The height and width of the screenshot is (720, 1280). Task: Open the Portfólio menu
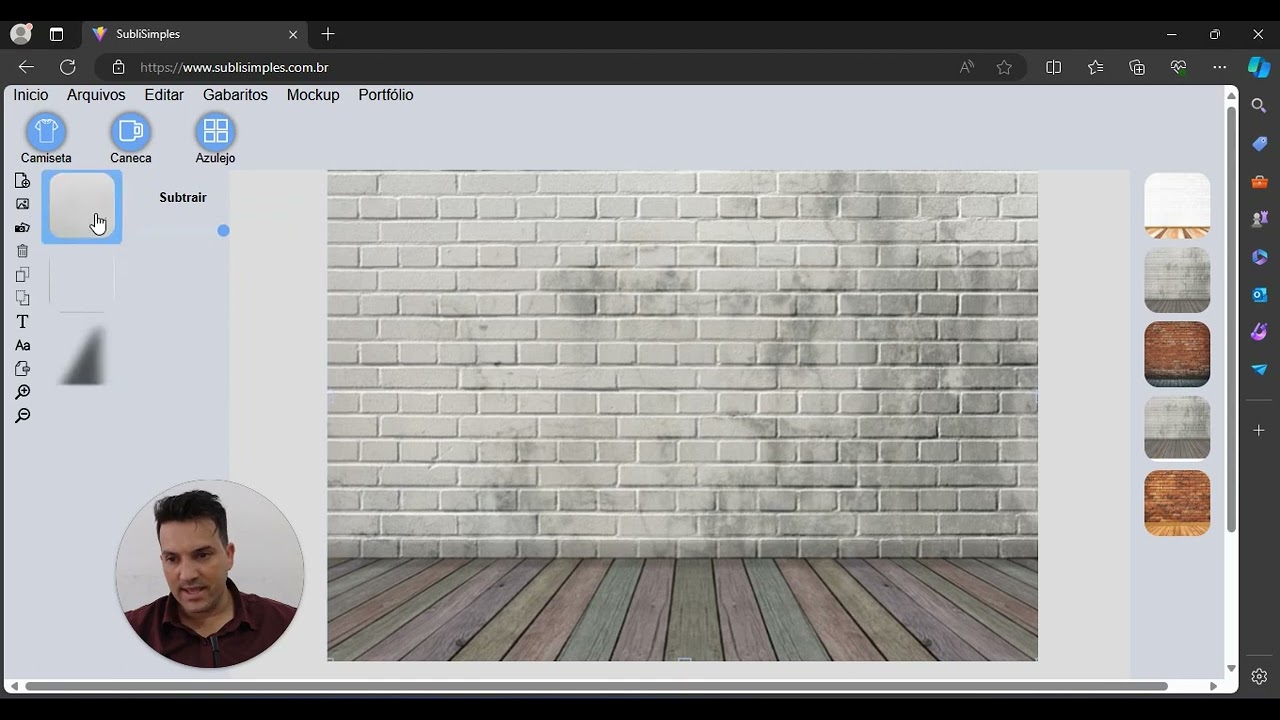point(386,95)
